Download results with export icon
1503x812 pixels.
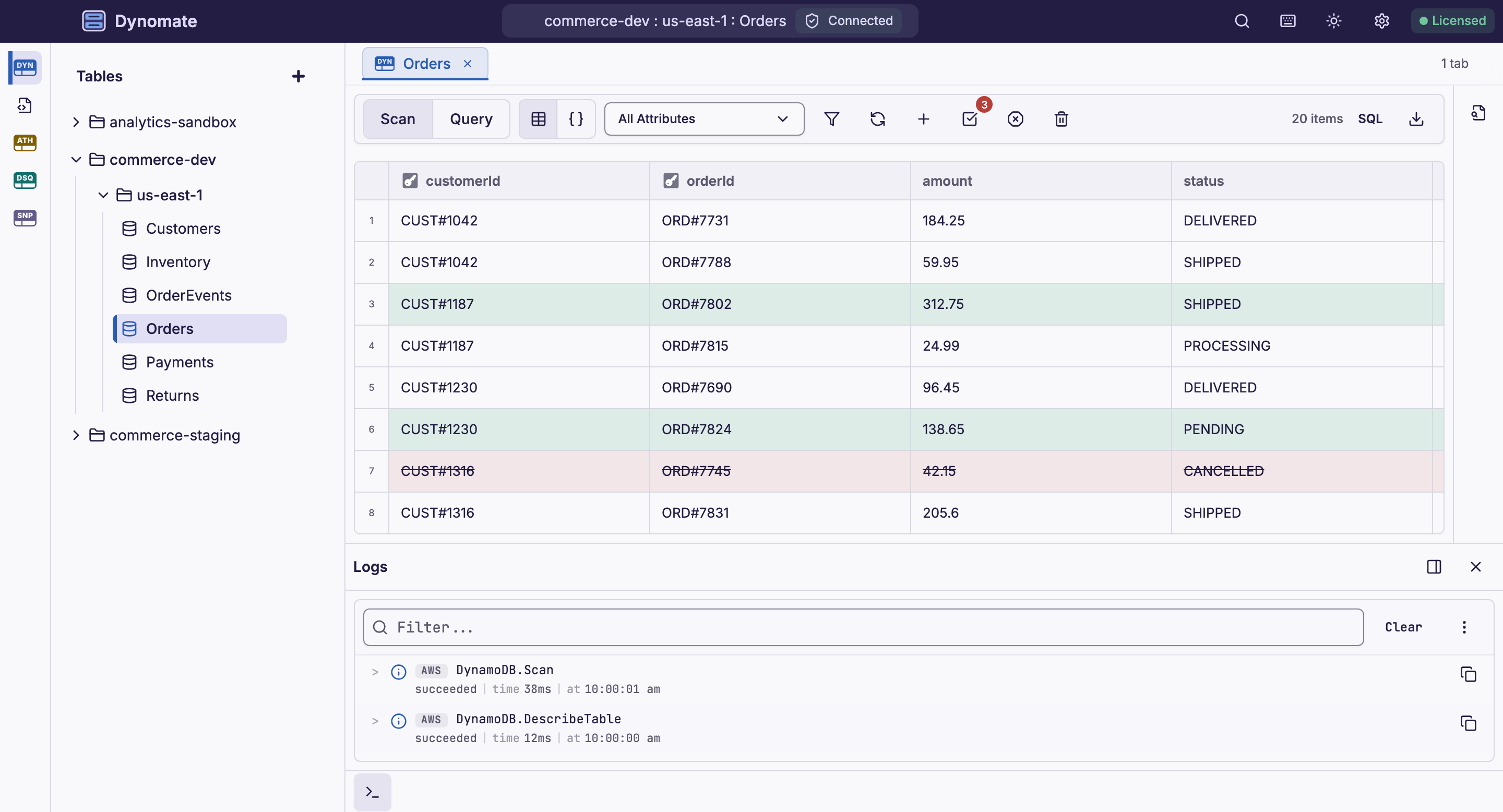tap(1417, 119)
